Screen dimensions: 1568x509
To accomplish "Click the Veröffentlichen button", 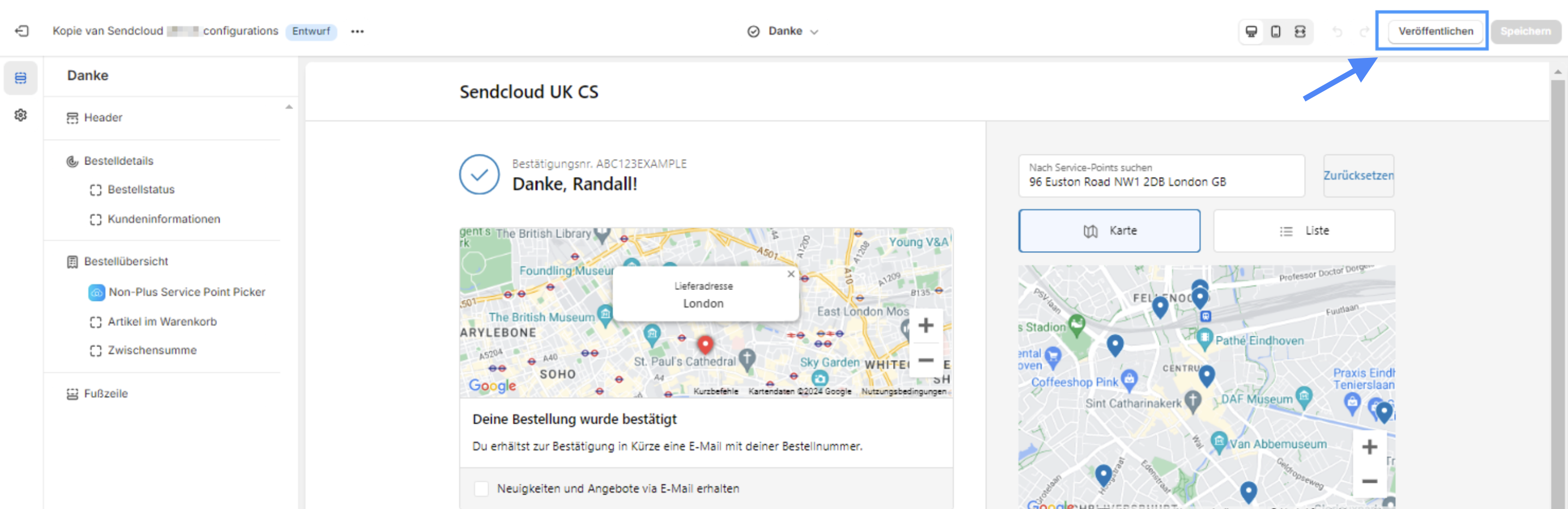I will click(1435, 31).
